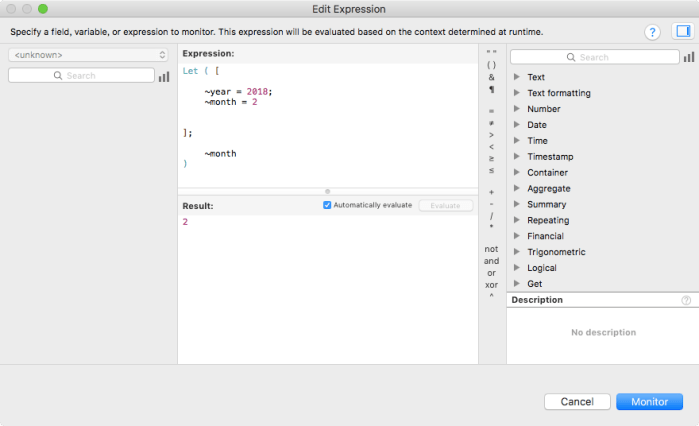Viewport: 699px width, 426px height.
Task: Expand the Text functions category
Action: point(517,77)
